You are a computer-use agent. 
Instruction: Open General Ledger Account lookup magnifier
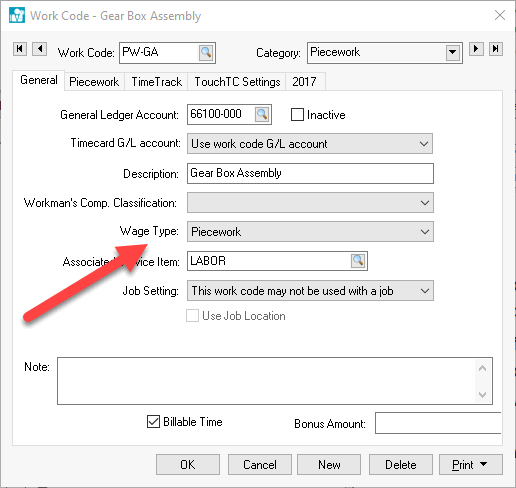click(262, 114)
